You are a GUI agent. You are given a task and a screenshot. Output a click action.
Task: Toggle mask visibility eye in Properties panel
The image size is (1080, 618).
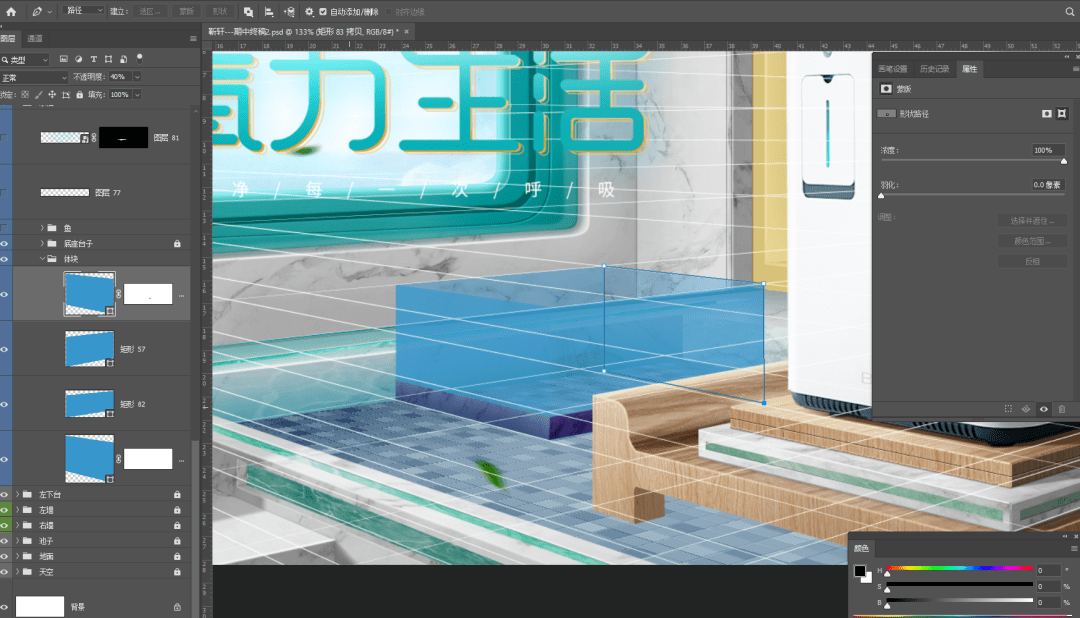[1043, 409]
